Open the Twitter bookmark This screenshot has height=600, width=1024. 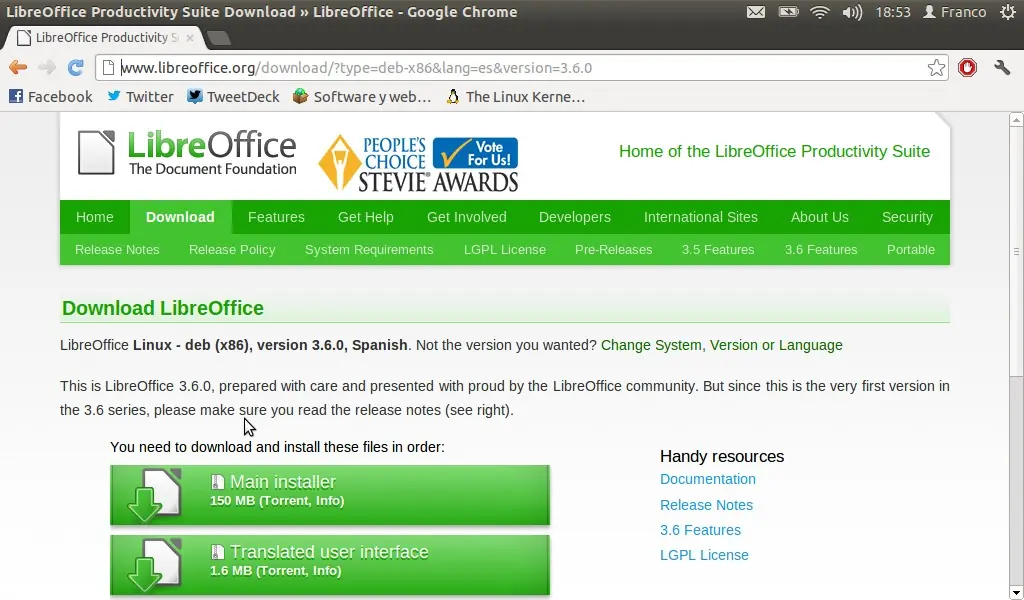[x=140, y=97]
